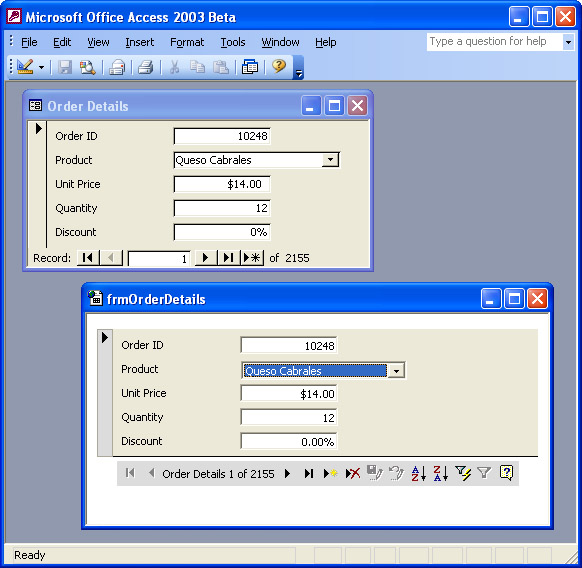Click Discount field in frmOrderDetails
The height and width of the screenshot is (568, 582).
289,441
